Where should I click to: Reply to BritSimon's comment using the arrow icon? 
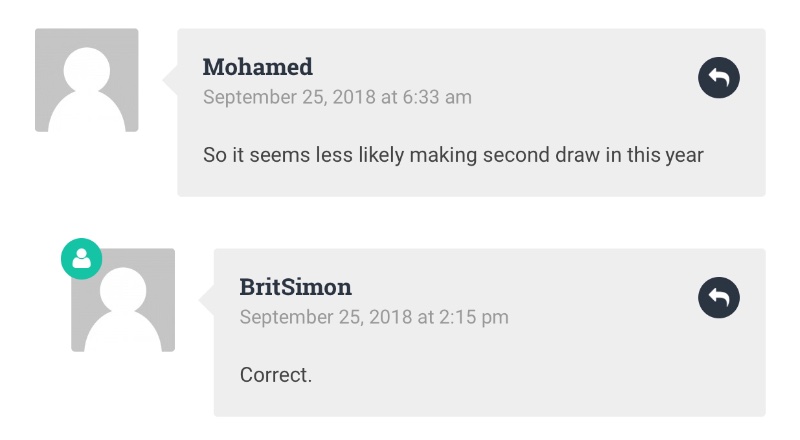[718, 298]
